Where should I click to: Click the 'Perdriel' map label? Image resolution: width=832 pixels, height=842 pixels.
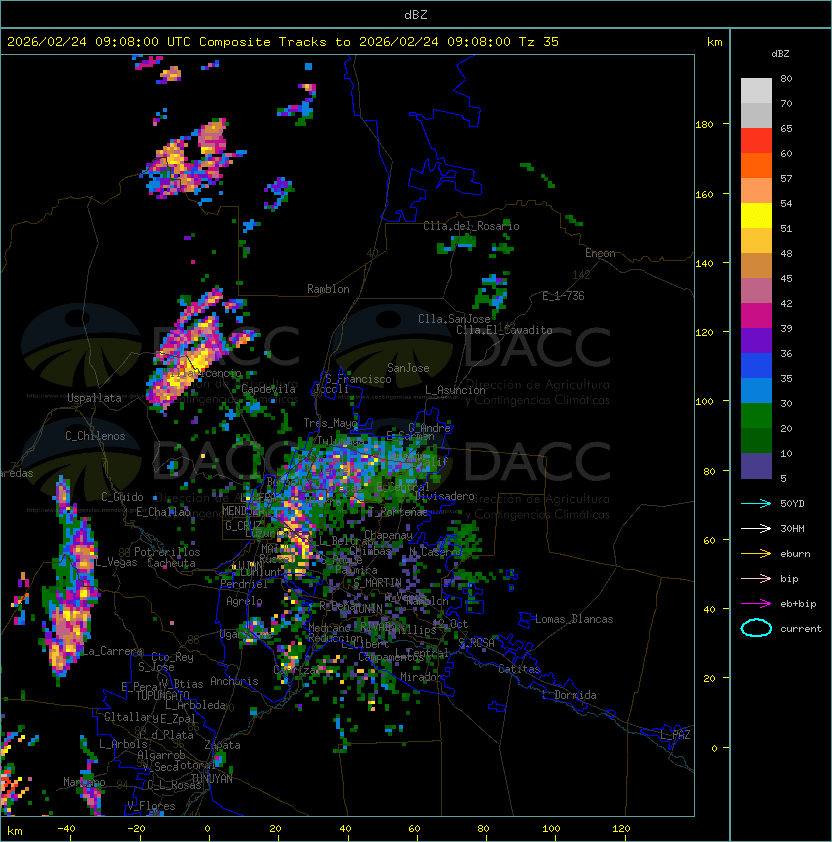244,584
